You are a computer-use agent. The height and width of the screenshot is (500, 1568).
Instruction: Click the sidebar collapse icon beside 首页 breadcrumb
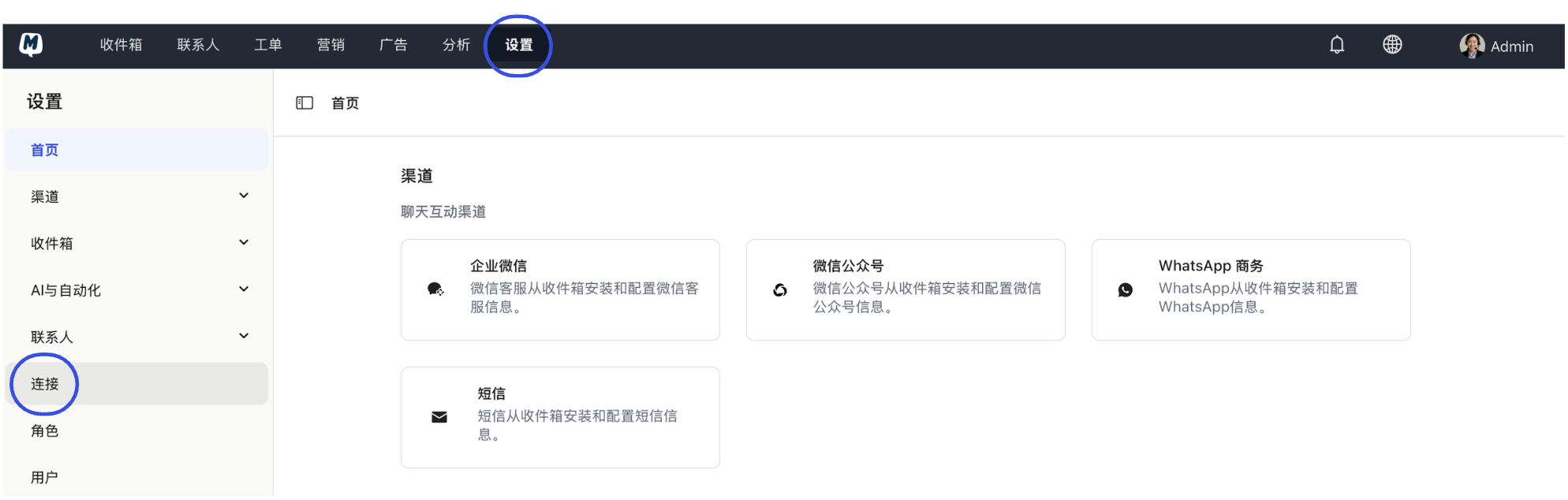pos(304,103)
